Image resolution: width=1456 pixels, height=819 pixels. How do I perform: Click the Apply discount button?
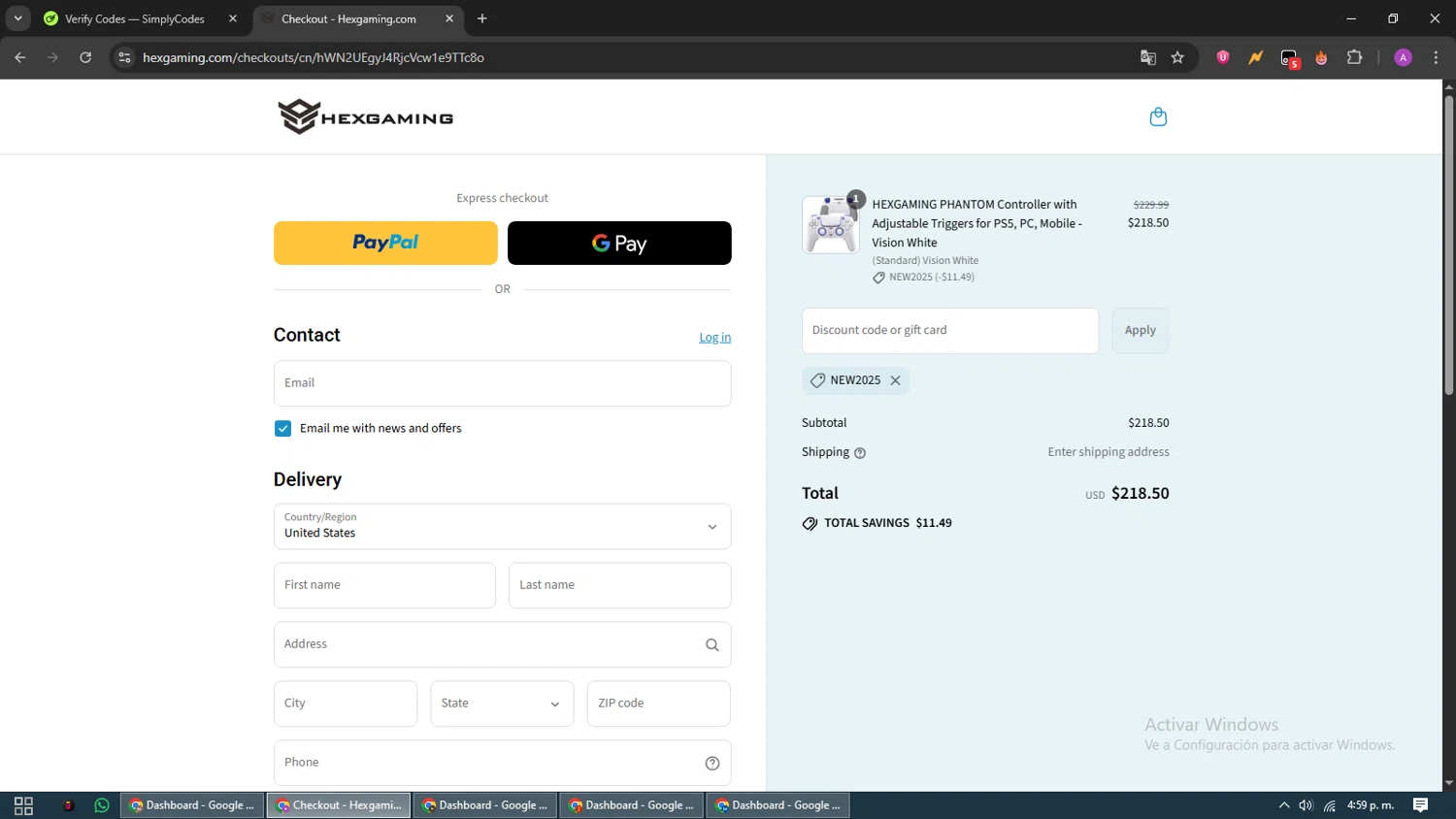coord(1140,331)
